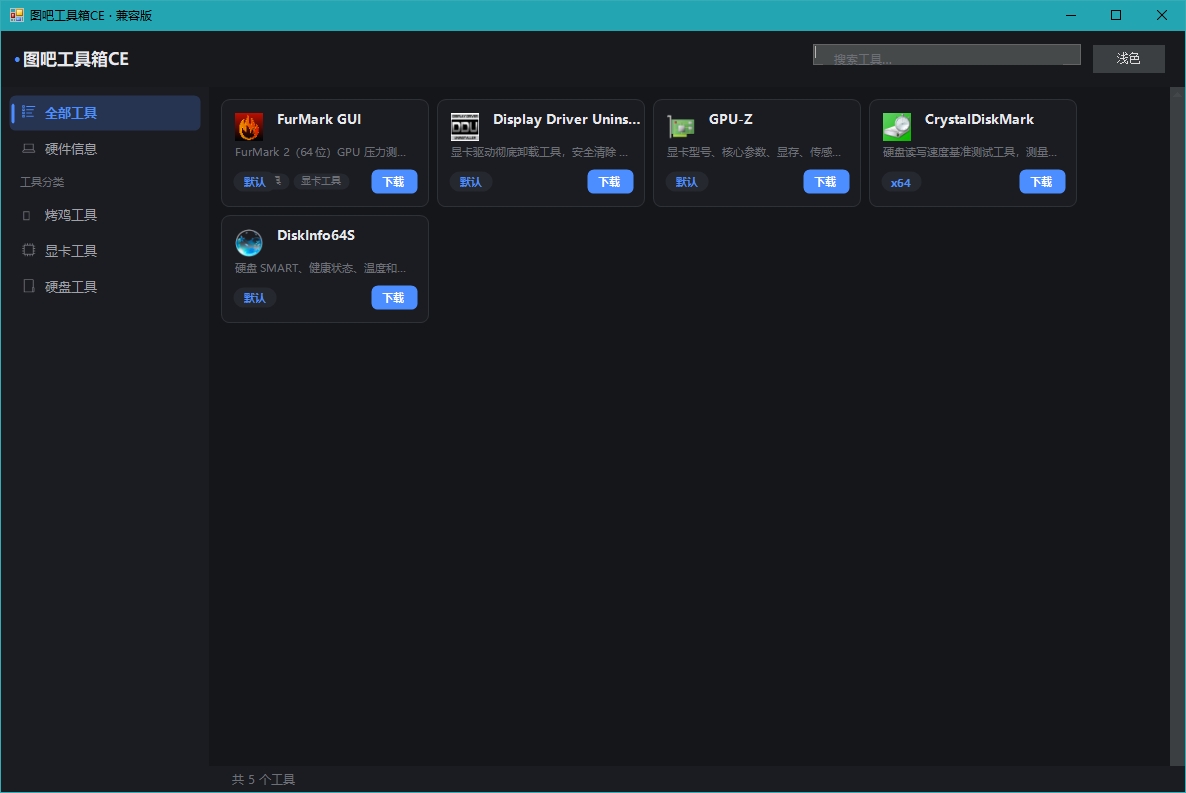This screenshot has height=793, width=1186.
Task: Switch to the 烤鸡工具 category
Action: (x=106, y=216)
